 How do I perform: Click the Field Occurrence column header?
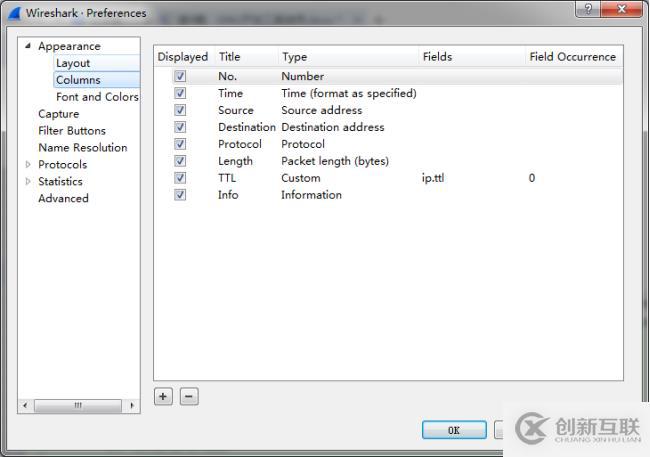(x=573, y=57)
